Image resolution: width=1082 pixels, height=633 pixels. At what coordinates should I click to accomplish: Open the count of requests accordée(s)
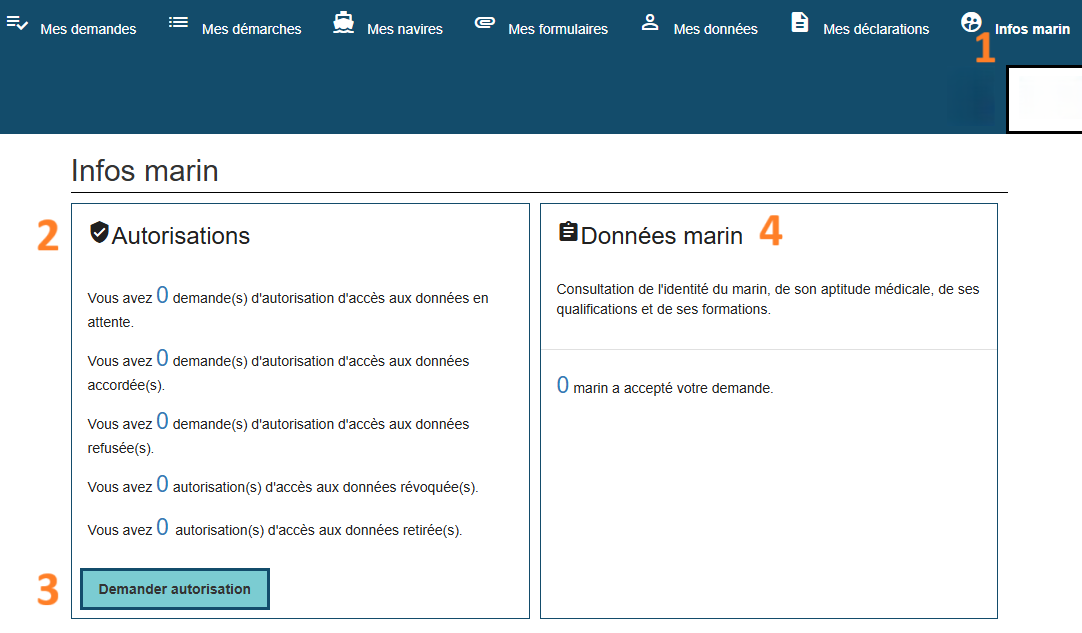[x=162, y=358]
